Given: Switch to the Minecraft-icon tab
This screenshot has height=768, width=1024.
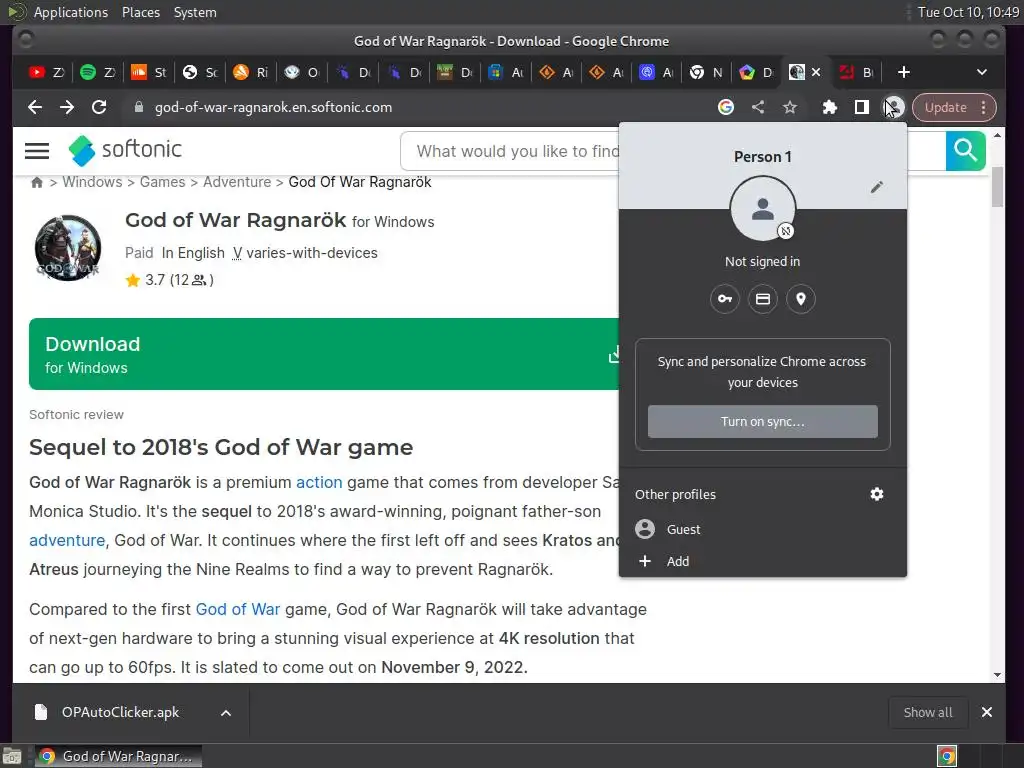Looking at the screenshot, I should (x=455, y=72).
